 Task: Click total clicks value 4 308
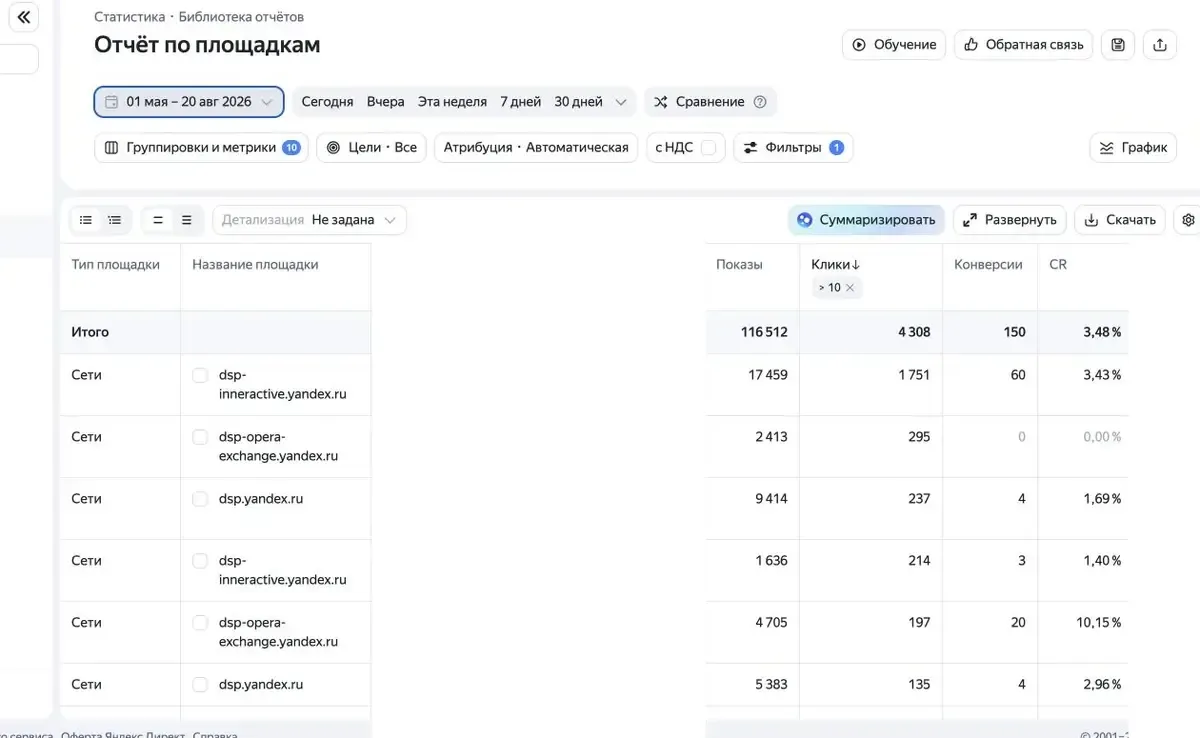(914, 332)
